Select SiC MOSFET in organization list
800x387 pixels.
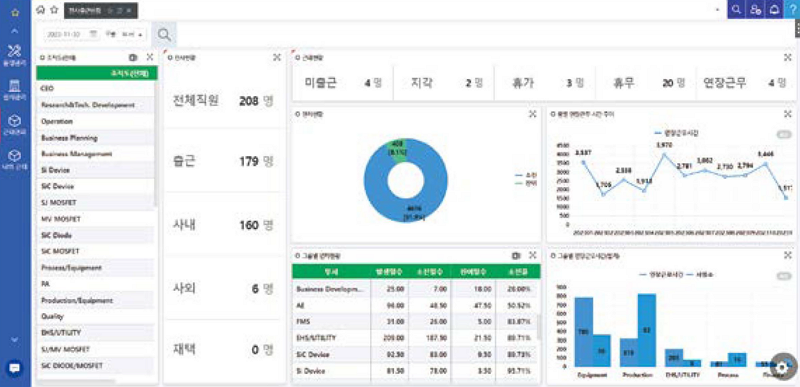[x=95, y=251]
